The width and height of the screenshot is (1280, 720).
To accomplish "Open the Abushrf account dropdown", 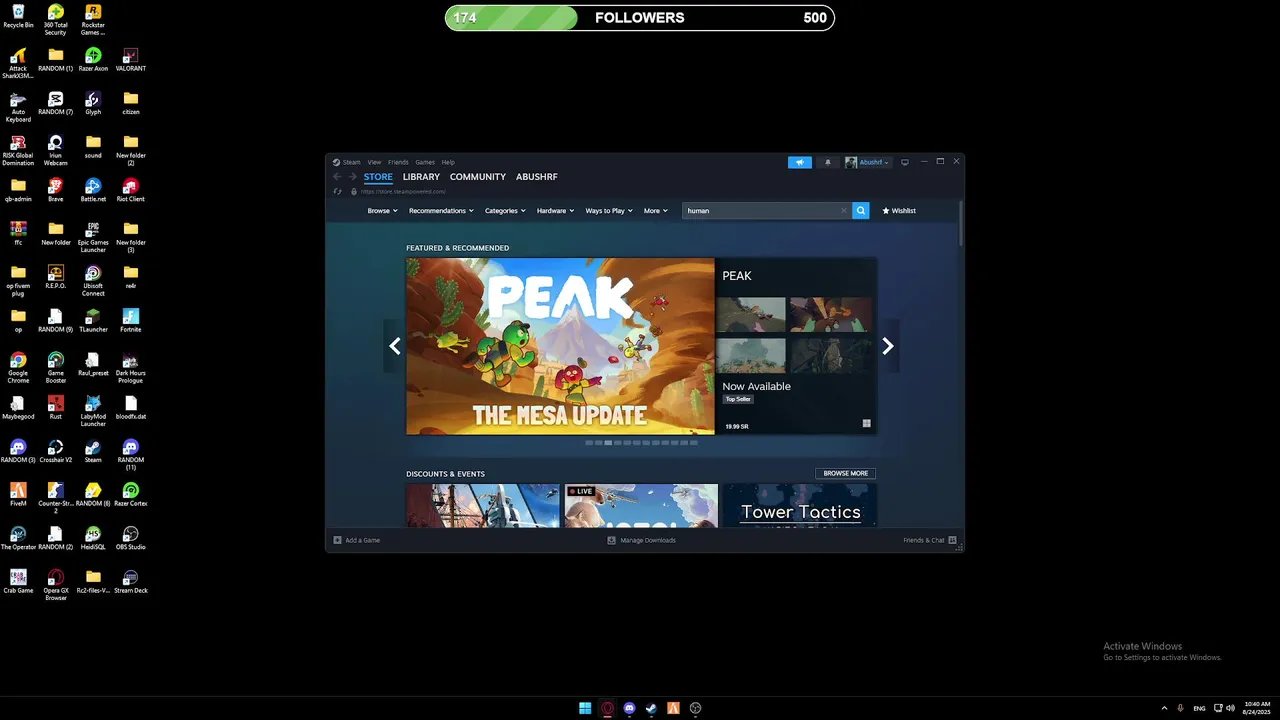I will [867, 162].
